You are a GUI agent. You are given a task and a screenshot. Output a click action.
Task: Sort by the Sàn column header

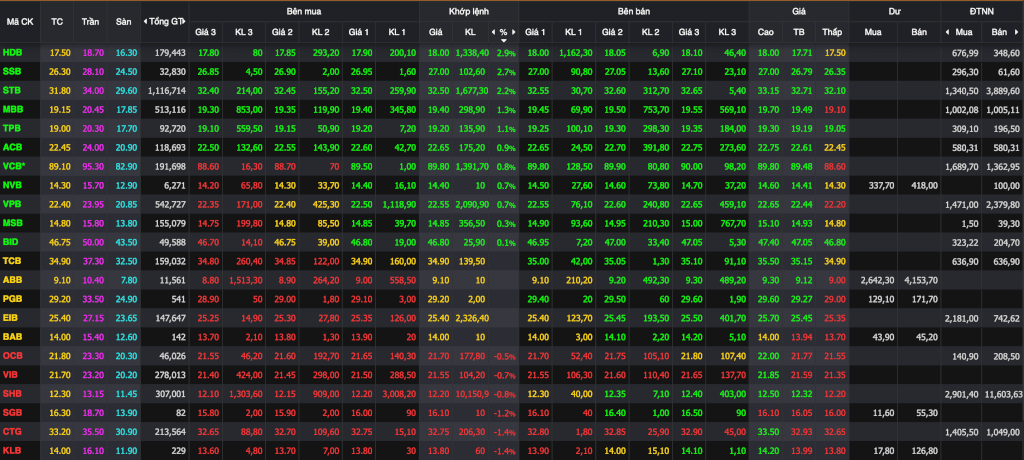tap(123, 22)
